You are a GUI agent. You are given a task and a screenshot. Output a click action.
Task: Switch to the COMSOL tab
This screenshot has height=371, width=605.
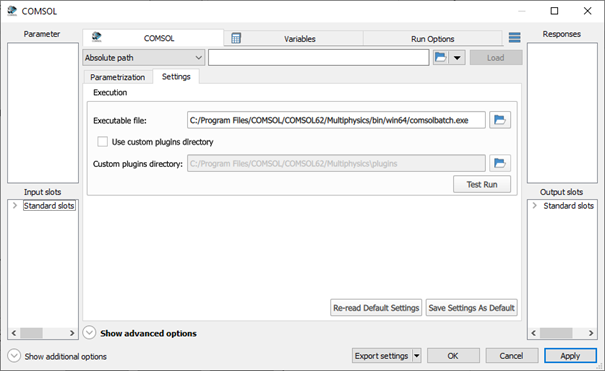(x=153, y=38)
